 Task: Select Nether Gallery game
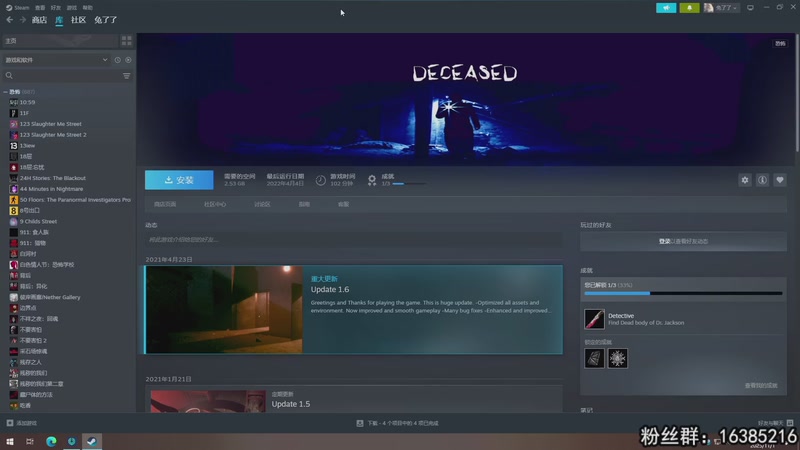(x=50, y=297)
